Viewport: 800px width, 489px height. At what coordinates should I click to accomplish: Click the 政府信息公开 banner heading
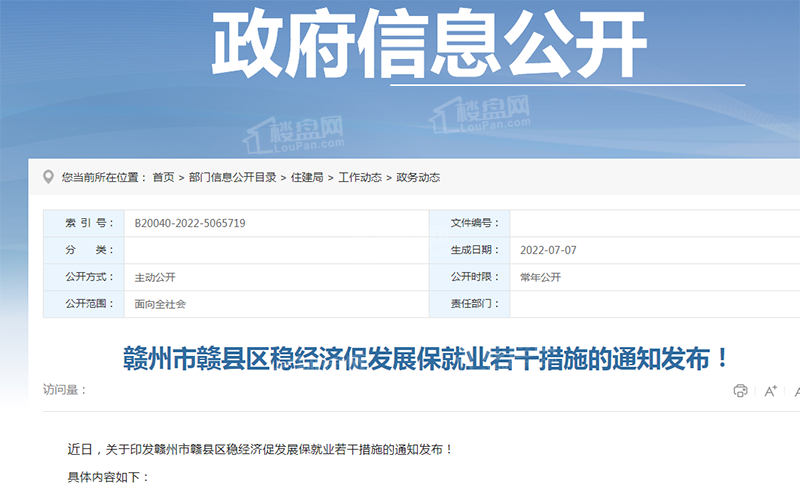429,44
